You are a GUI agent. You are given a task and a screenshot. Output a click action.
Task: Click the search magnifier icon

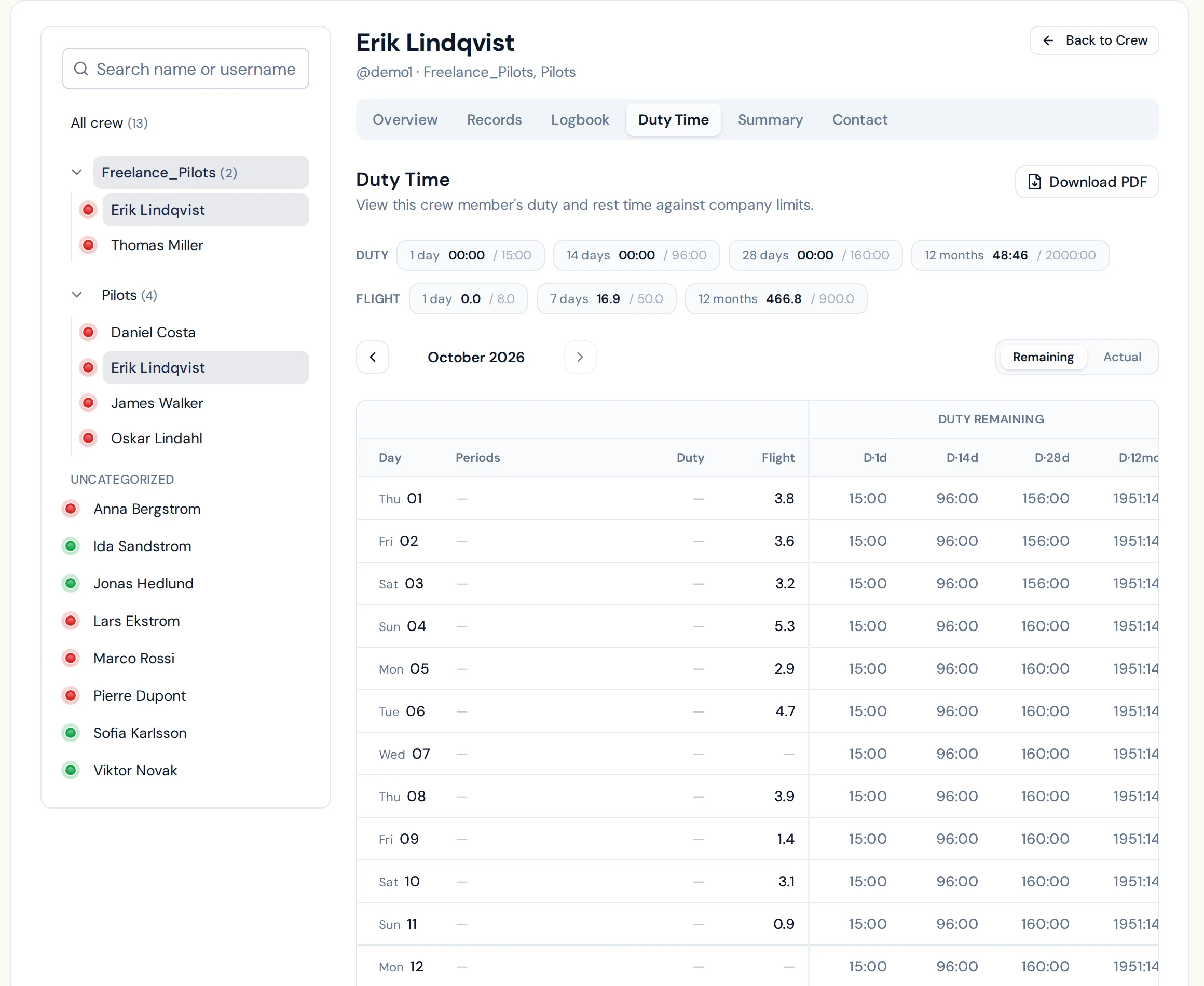[x=81, y=69]
